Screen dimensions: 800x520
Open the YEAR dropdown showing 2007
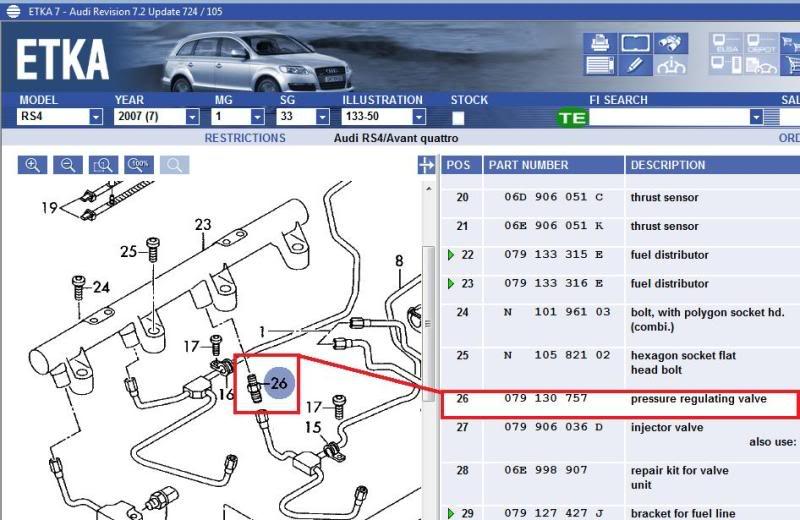(192, 117)
